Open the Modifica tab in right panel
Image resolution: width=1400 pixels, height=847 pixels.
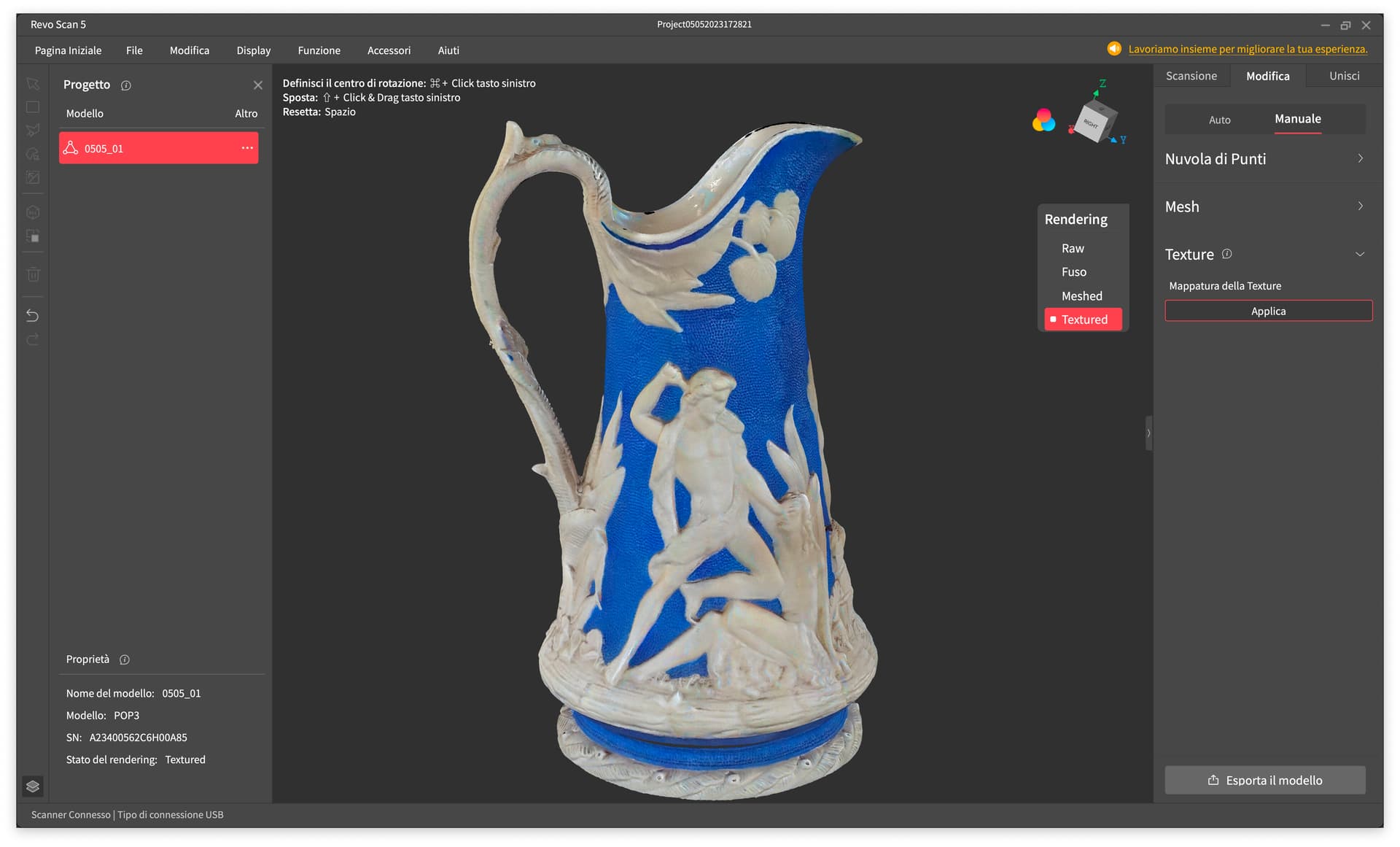coord(1268,76)
